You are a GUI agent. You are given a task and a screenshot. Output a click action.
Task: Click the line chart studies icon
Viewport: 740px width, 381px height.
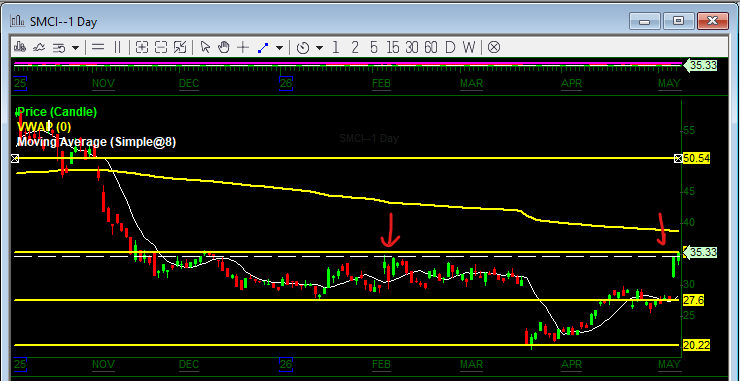coord(39,47)
